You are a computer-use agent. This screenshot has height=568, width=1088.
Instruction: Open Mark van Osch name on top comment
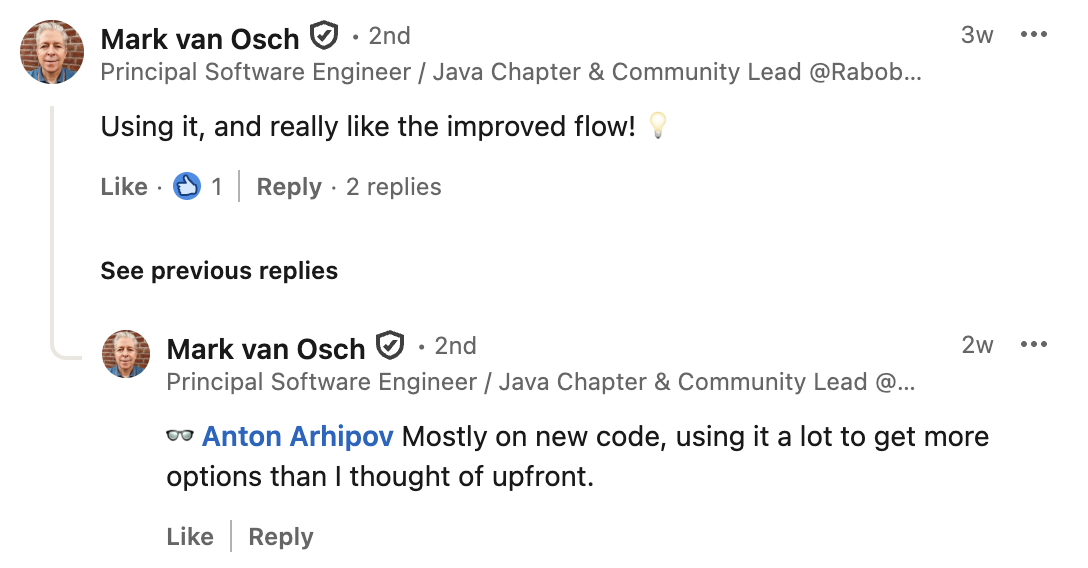click(x=200, y=39)
